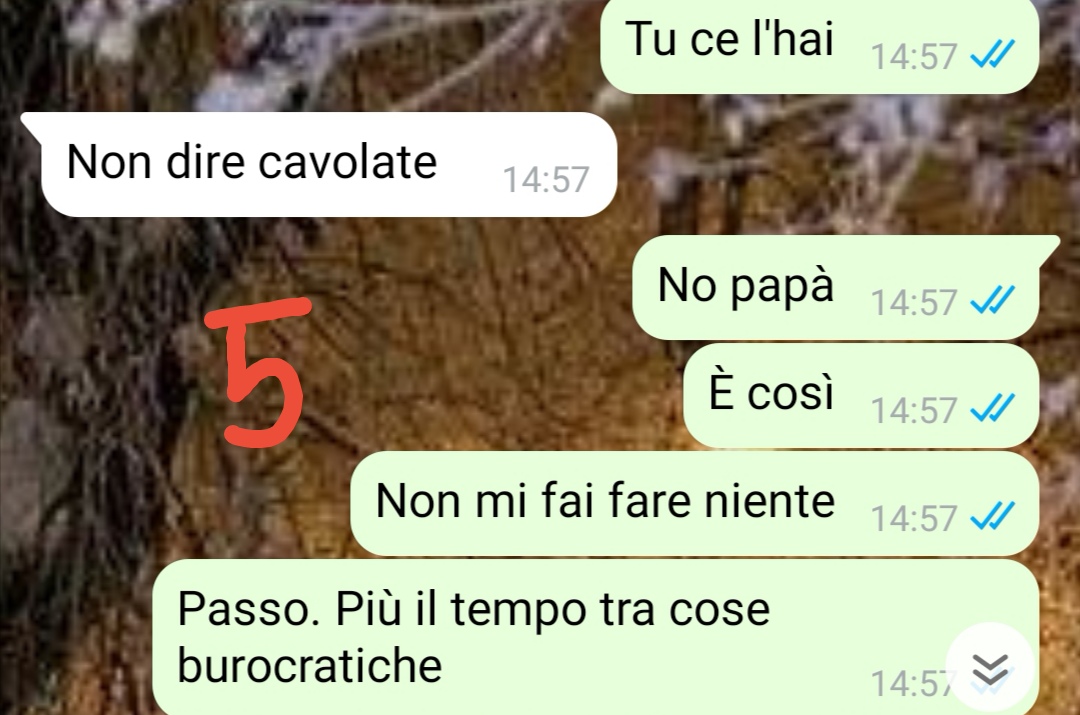The width and height of the screenshot is (1080, 715).
Task: Click the timestamp on the 'È così' bubble
Action: pos(913,411)
